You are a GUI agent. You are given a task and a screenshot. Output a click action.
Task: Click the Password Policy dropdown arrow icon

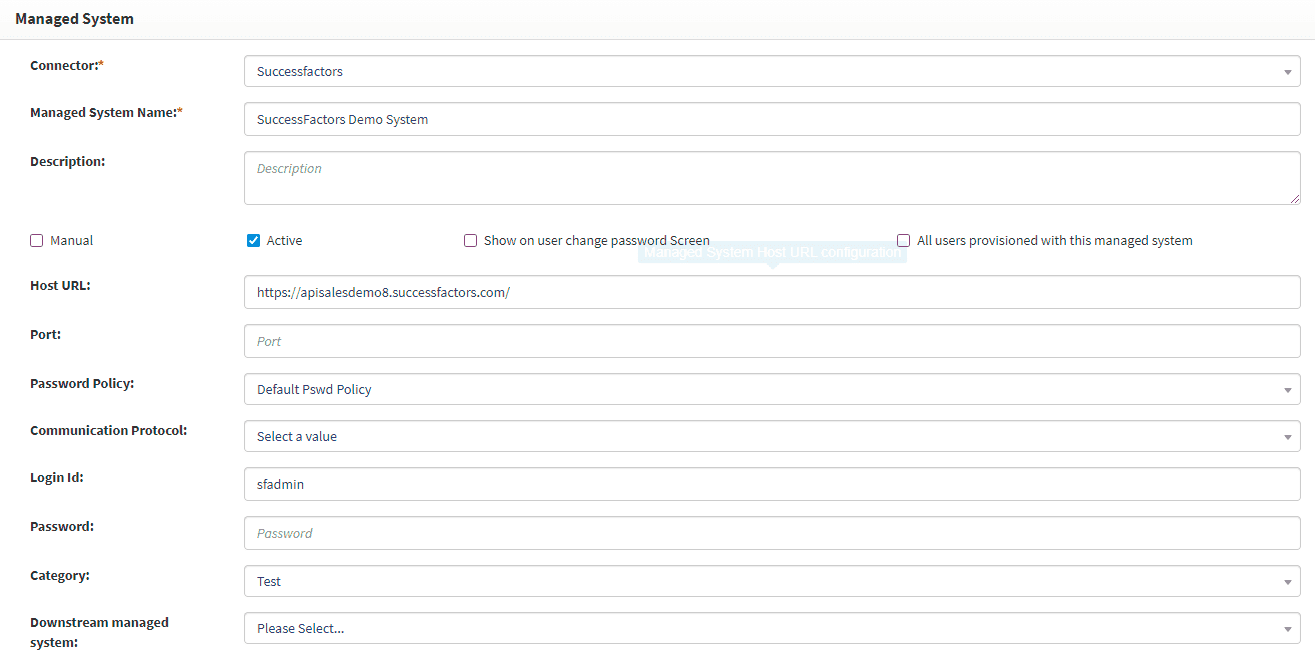click(x=1287, y=390)
